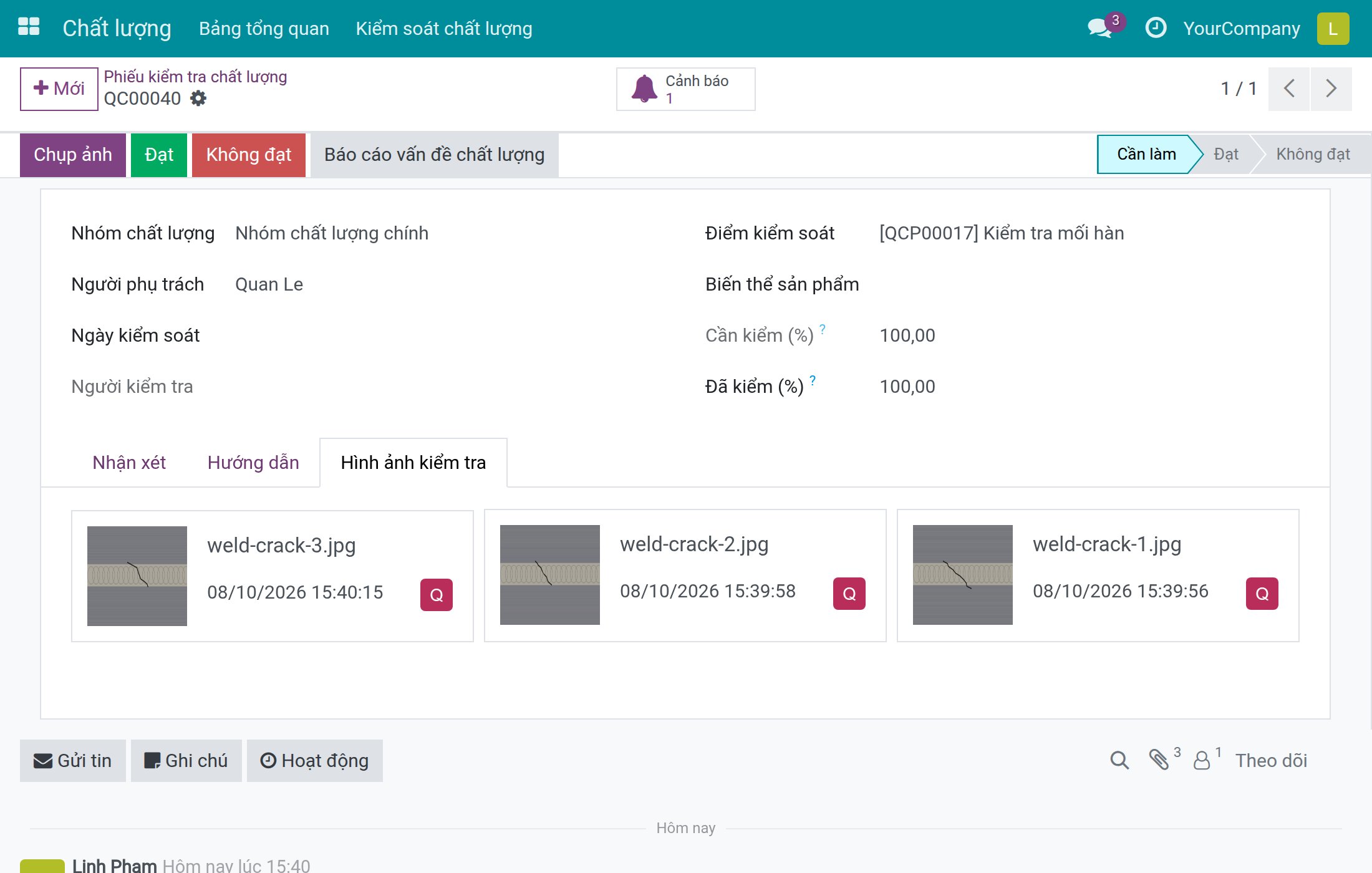The height and width of the screenshot is (873, 1372).
Task: Open the Cảnh báo bell alerts
Action: [x=685, y=89]
